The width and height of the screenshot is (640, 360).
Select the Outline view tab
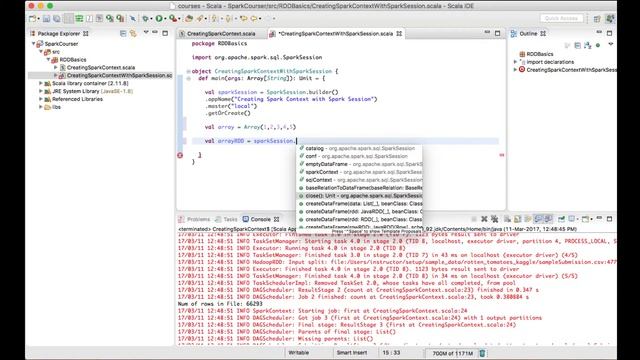point(528,33)
